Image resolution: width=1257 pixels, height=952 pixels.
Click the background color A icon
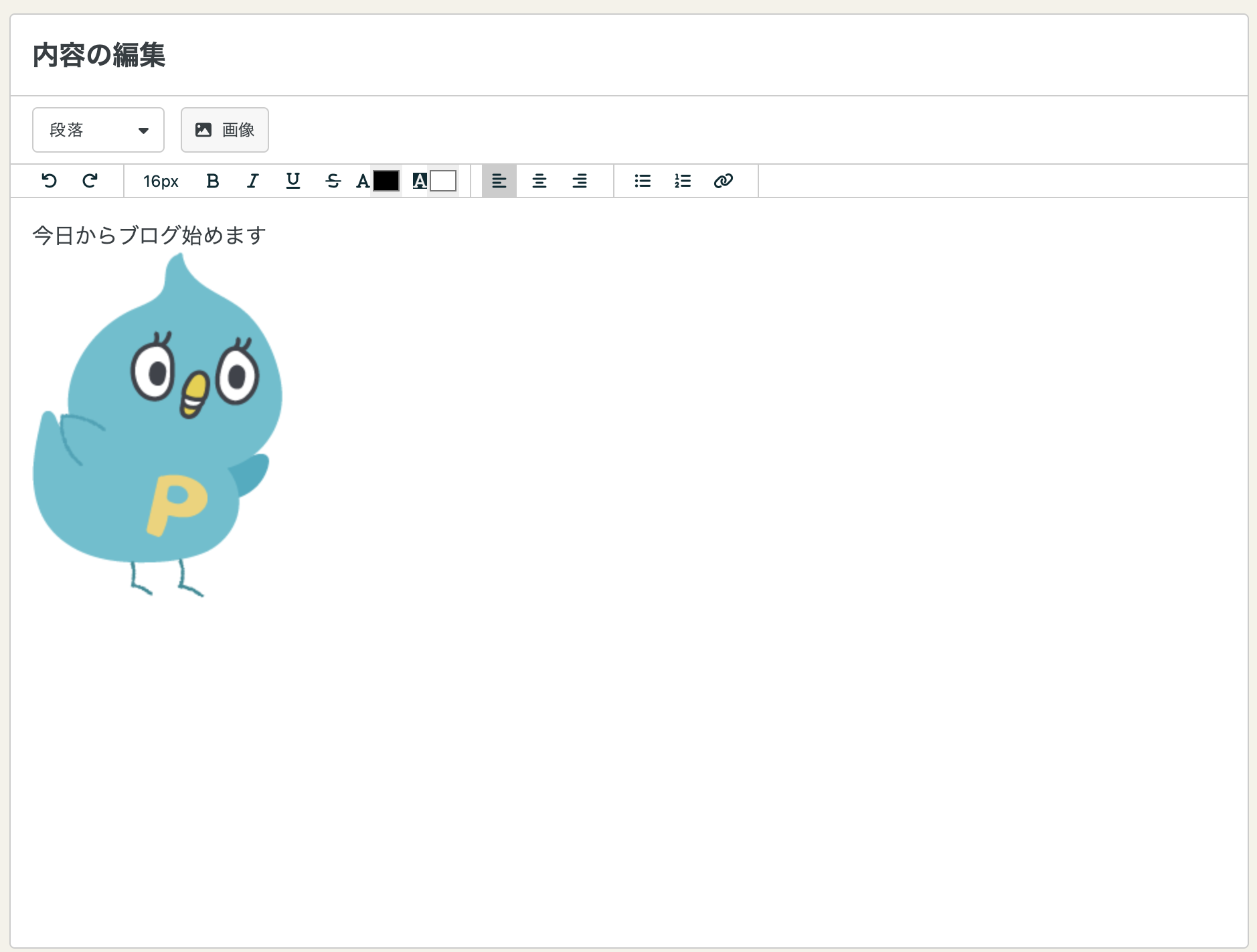pyautogui.click(x=420, y=181)
